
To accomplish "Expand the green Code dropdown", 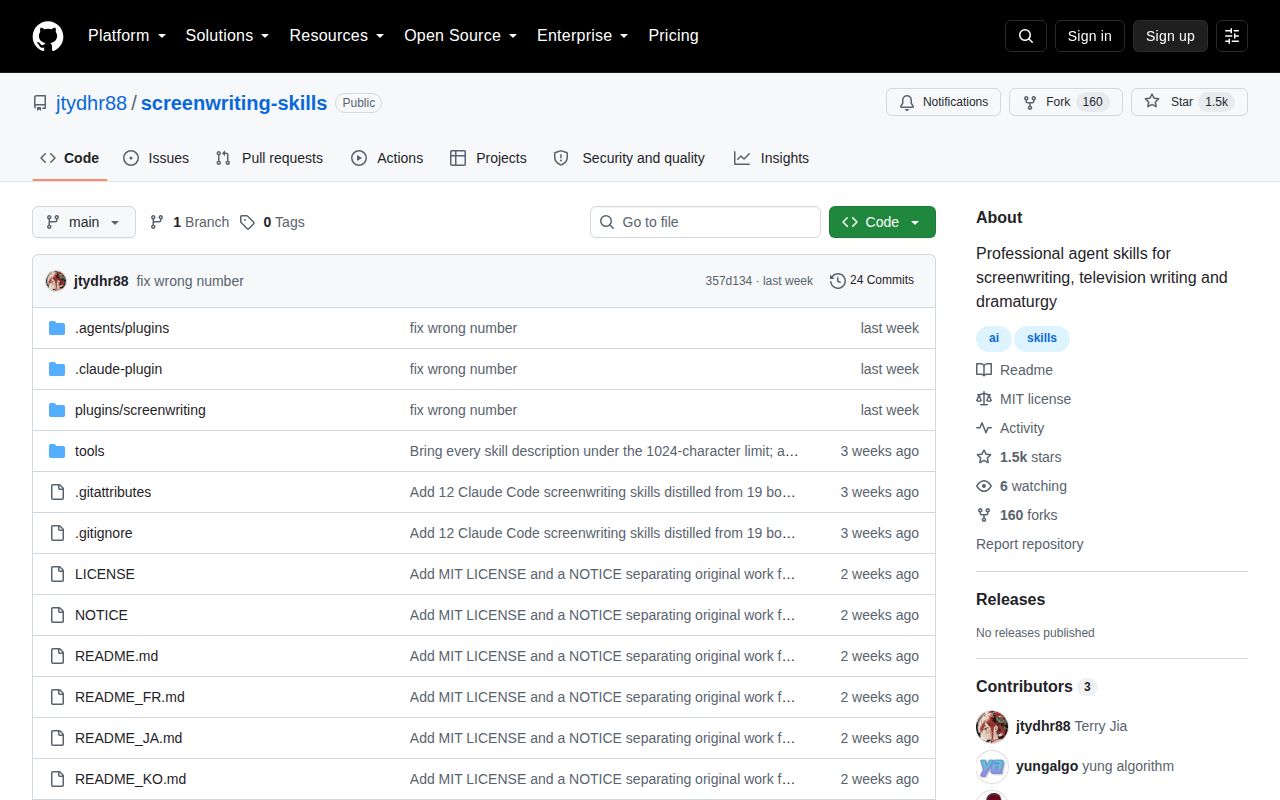I will coord(882,222).
